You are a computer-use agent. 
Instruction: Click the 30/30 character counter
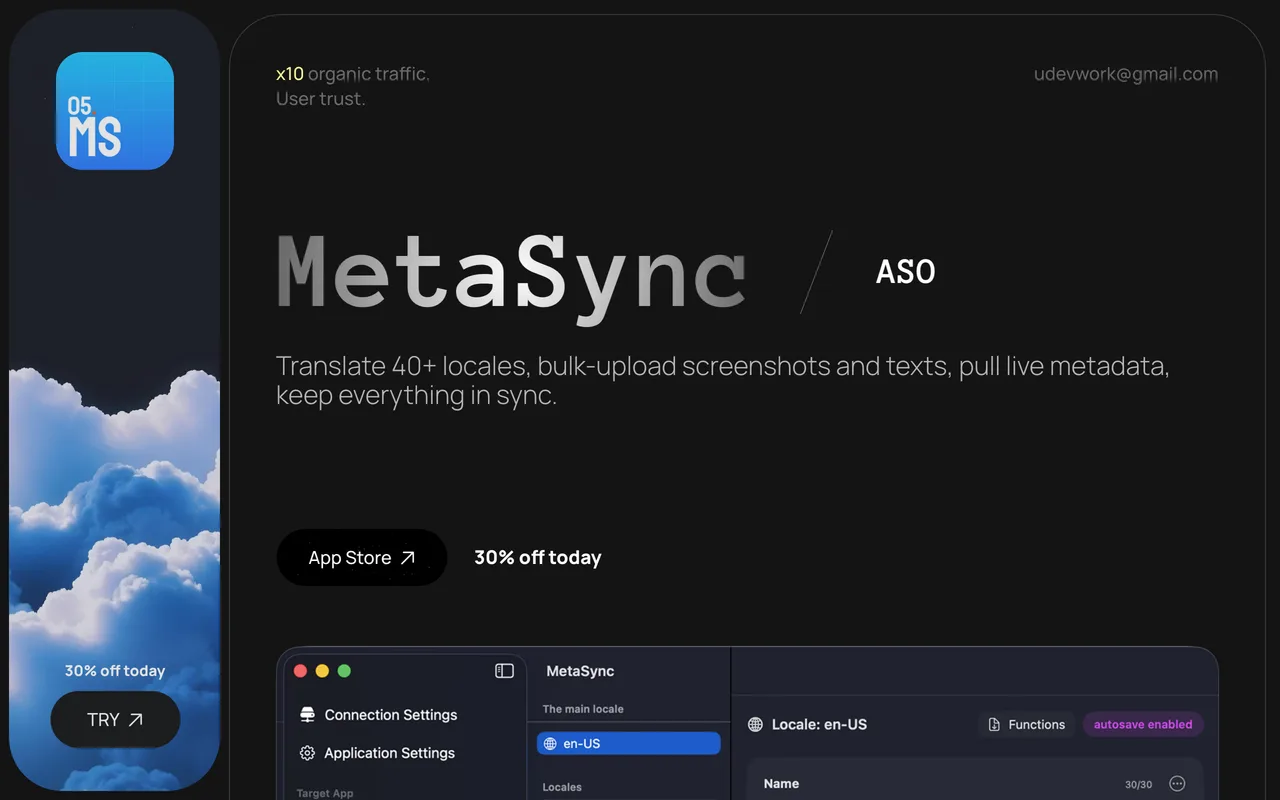point(1139,785)
